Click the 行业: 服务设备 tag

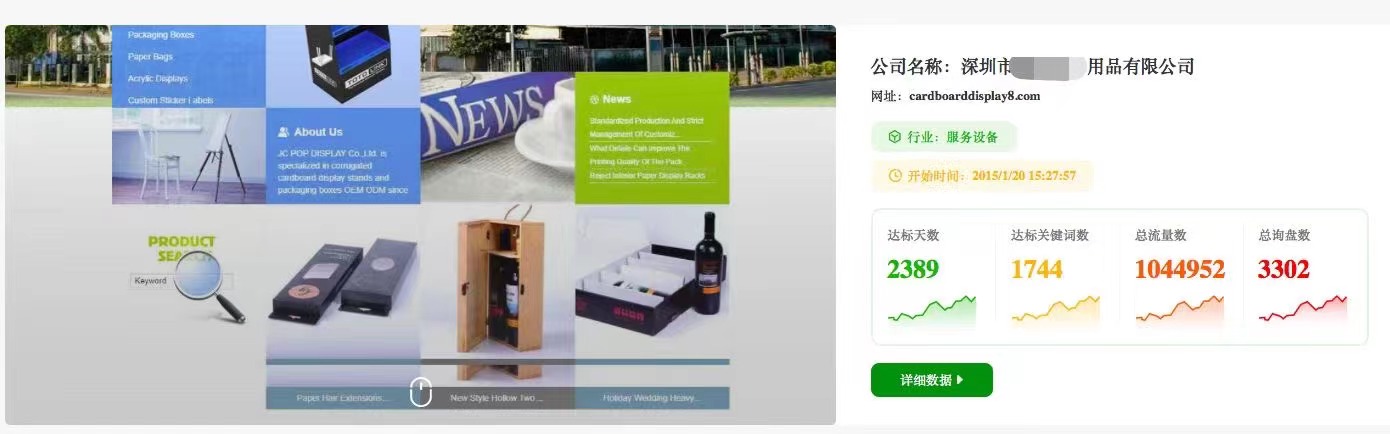(x=944, y=137)
